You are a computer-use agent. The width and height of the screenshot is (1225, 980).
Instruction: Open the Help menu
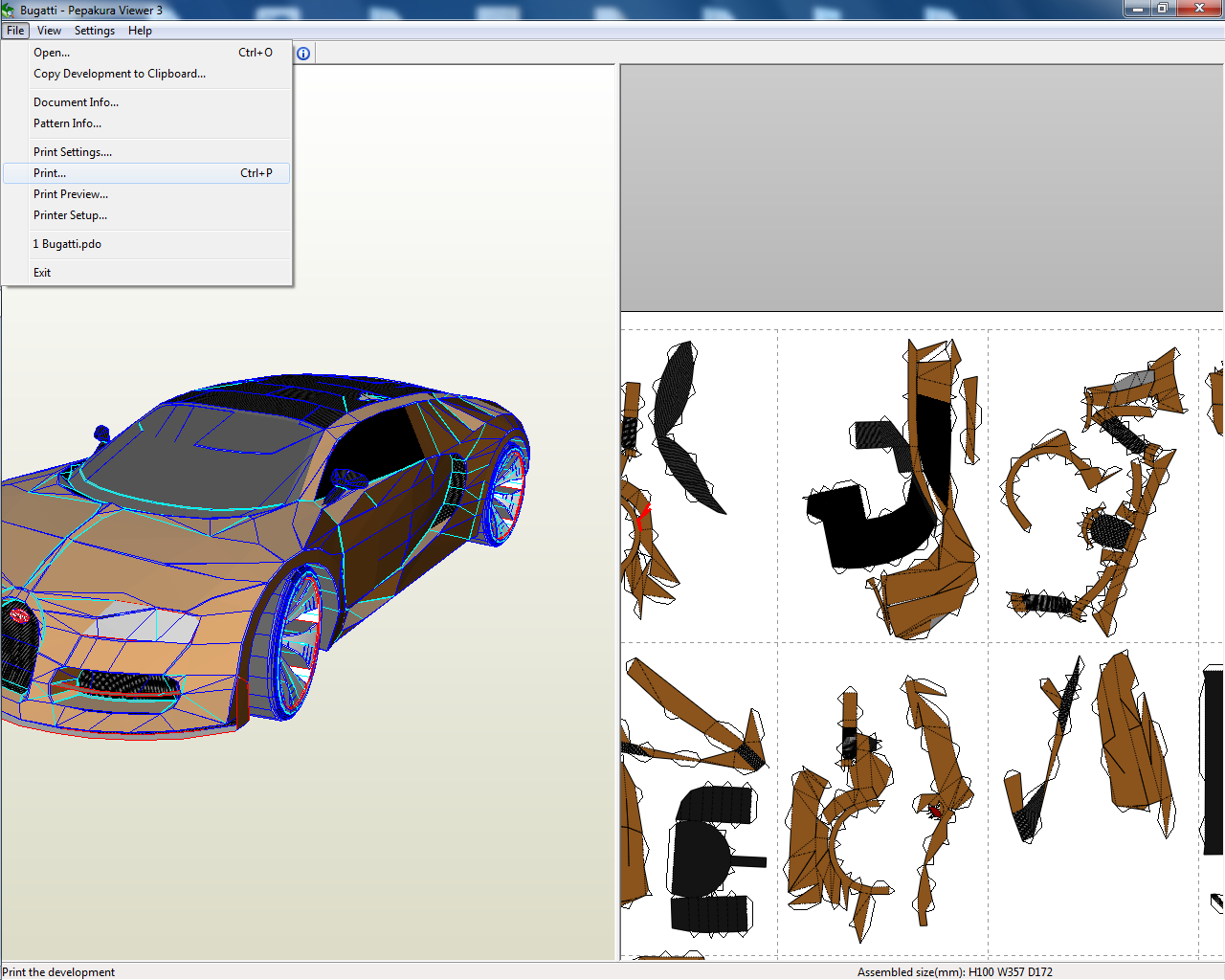tap(140, 30)
